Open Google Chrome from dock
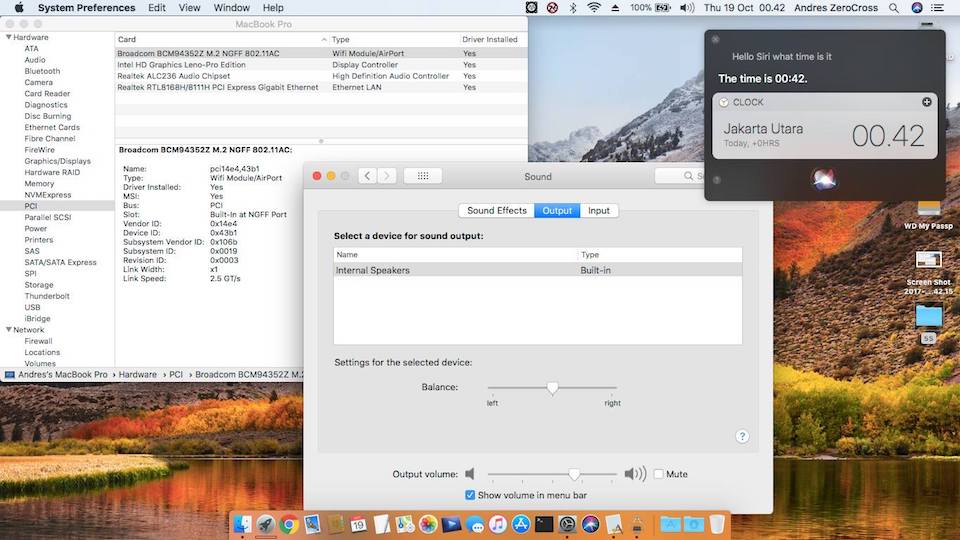Screen dimensions: 960x540 [x=289, y=524]
